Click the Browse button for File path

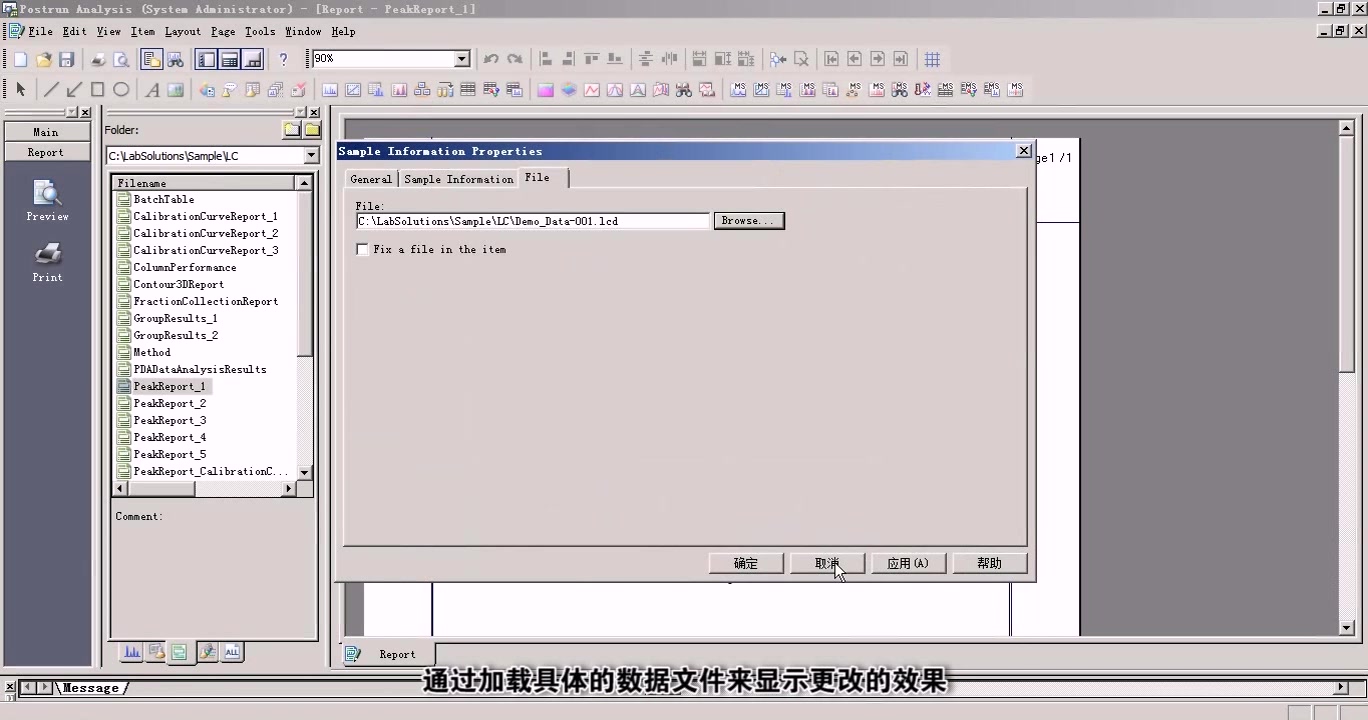[x=747, y=220]
